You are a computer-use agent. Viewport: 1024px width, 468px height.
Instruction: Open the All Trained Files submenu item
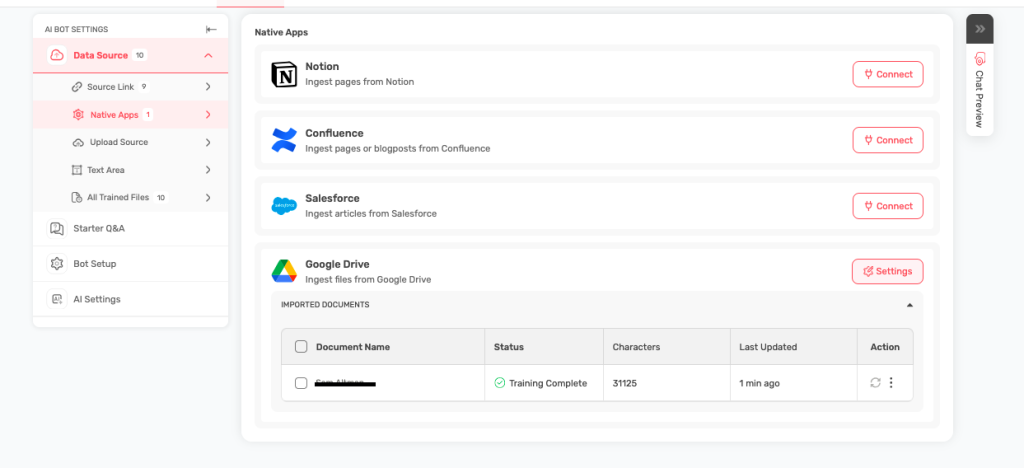(x=131, y=197)
